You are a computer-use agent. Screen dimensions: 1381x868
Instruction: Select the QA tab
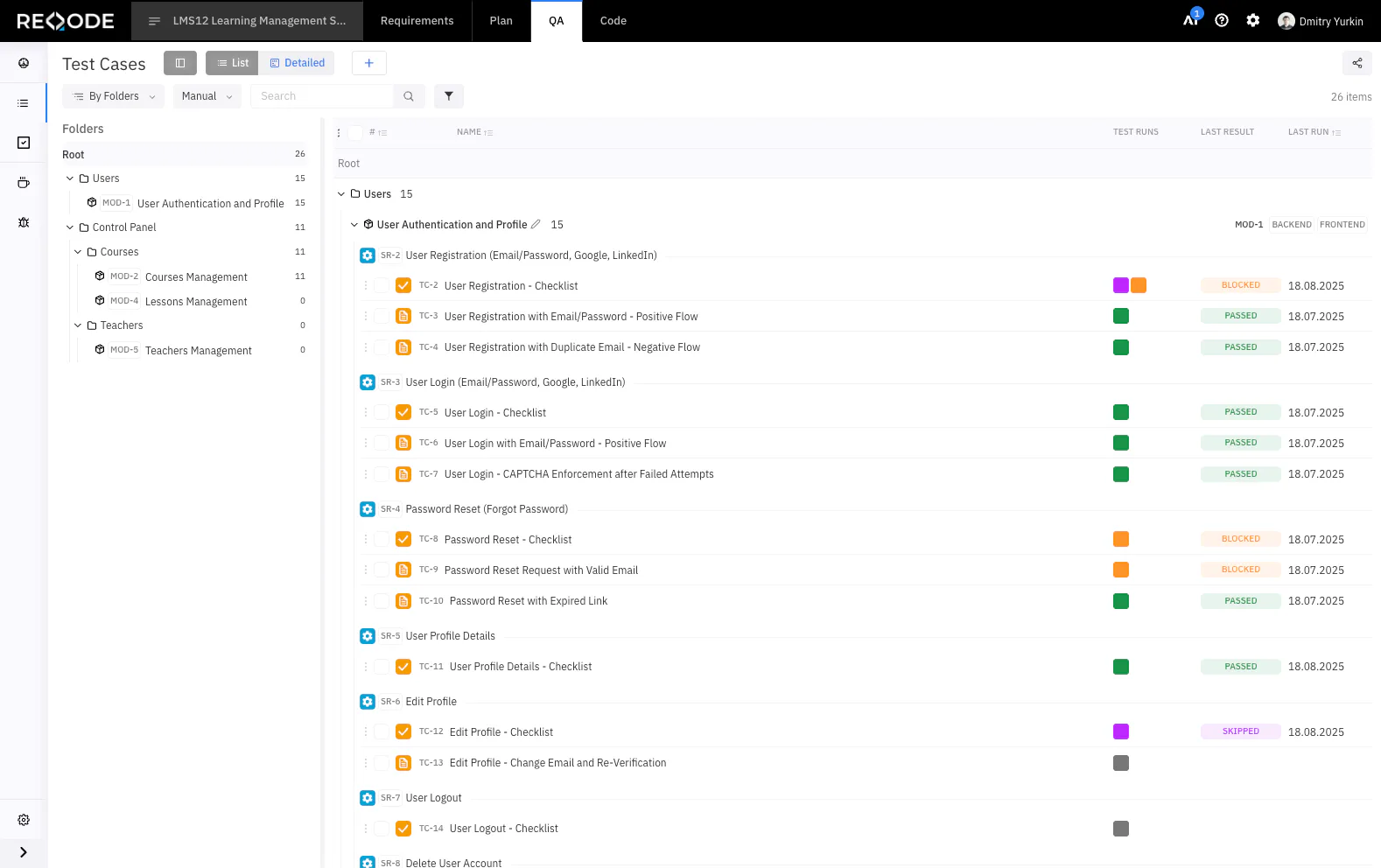[557, 21]
